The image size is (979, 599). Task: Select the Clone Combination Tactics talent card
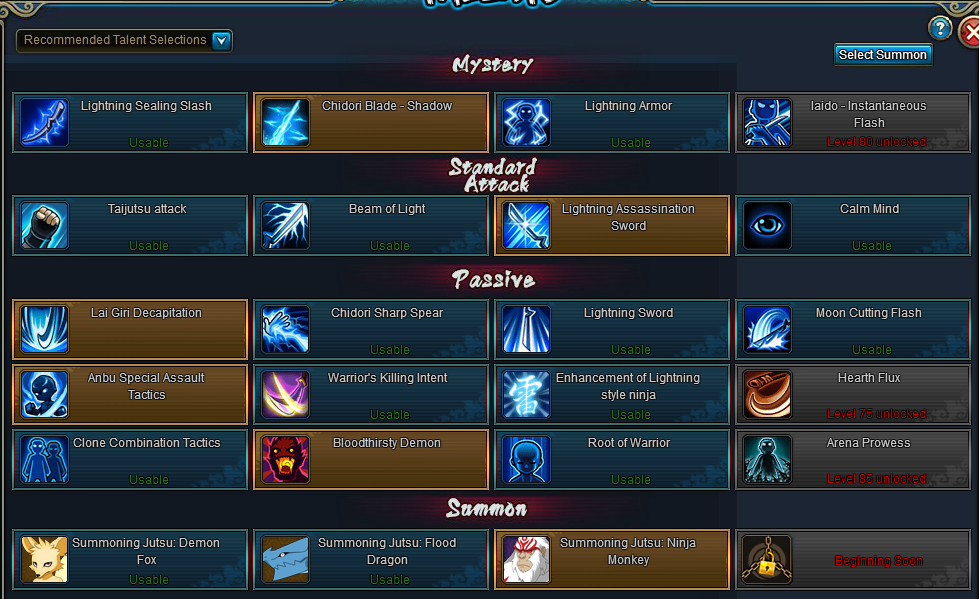pyautogui.click(x=130, y=460)
